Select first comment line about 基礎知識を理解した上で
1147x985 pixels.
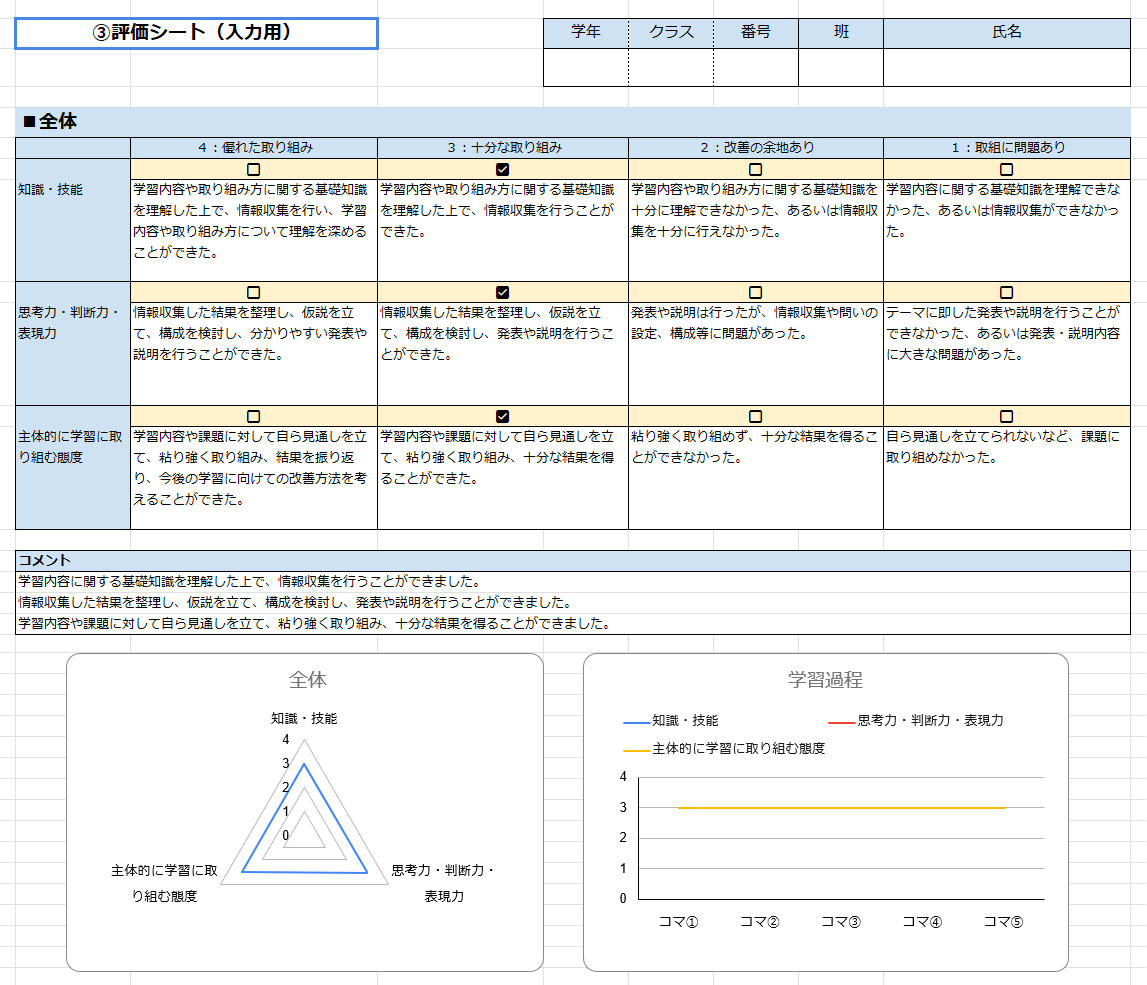tap(573, 582)
